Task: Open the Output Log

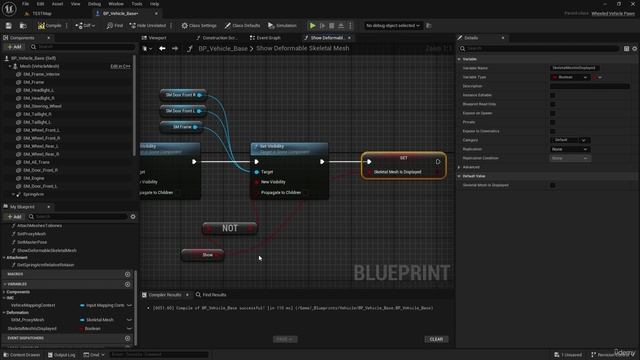Action: coord(61,355)
